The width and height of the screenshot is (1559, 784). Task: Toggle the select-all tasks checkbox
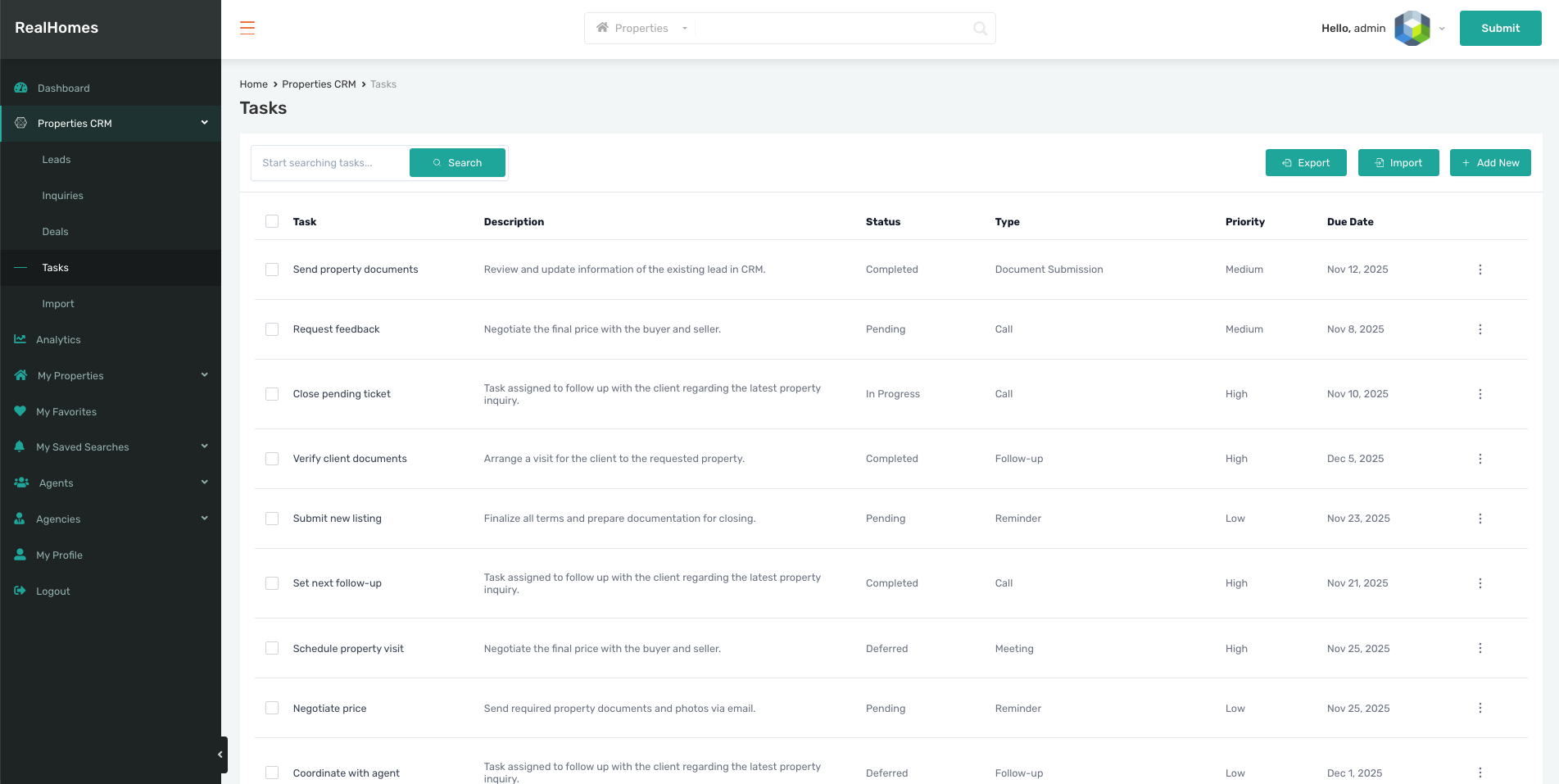[272, 221]
